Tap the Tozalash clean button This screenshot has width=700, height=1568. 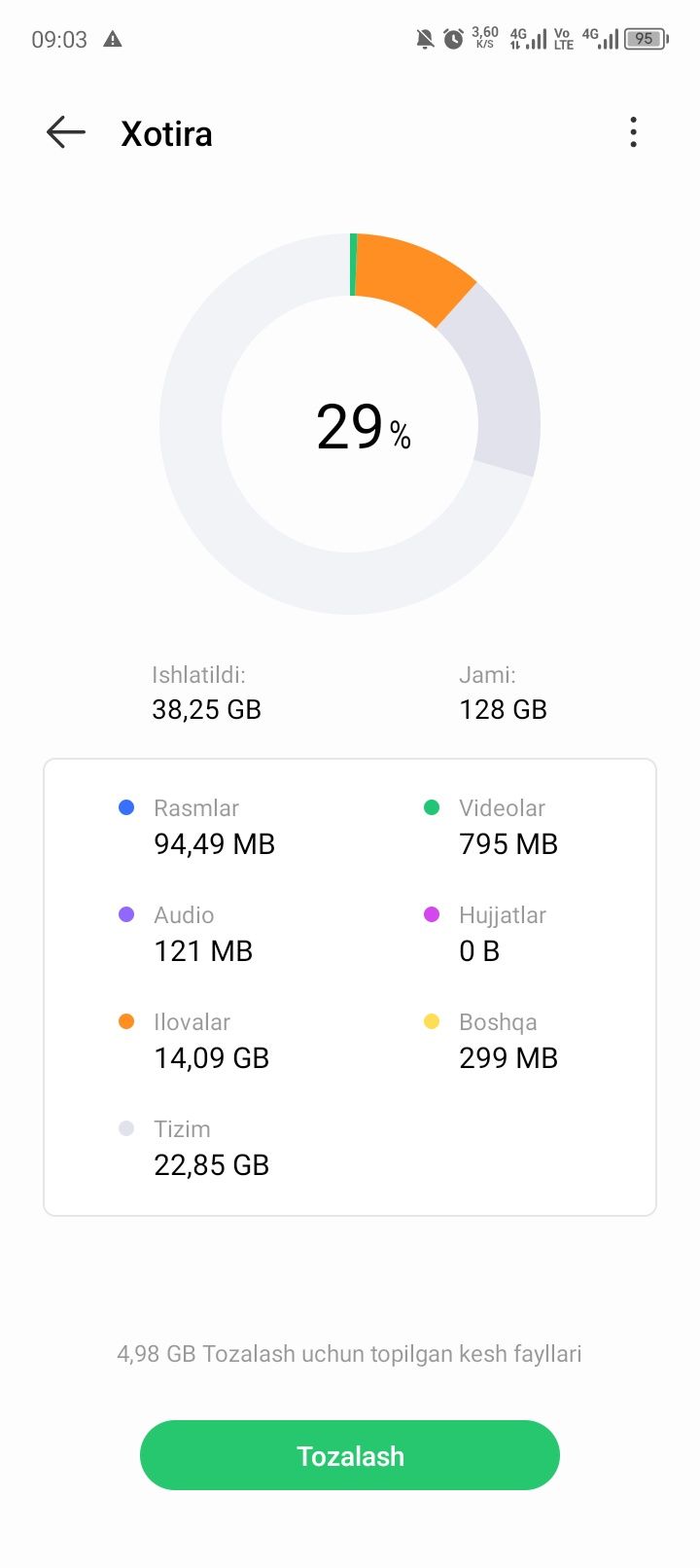350,1455
